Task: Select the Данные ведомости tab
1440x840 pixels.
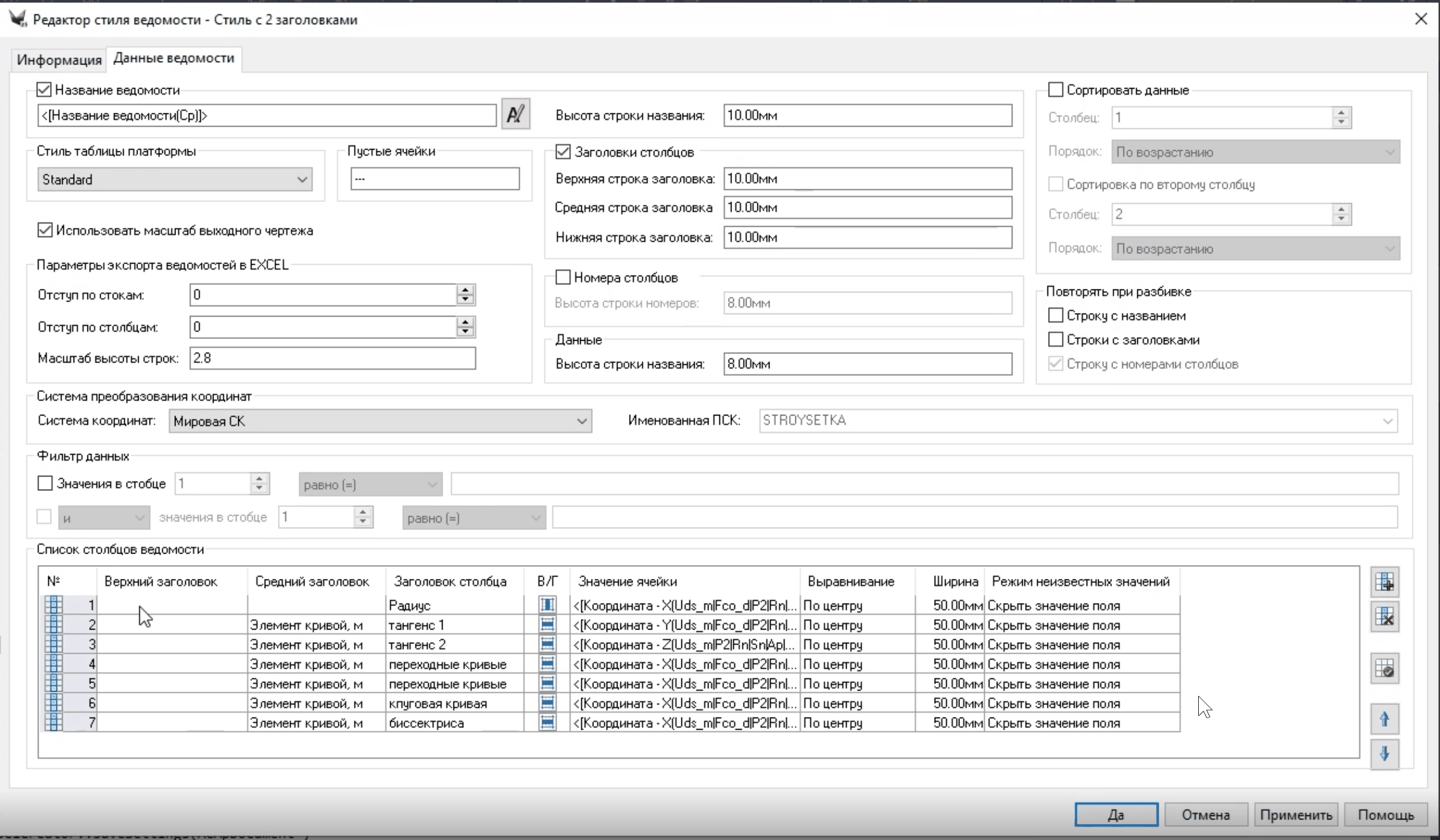Action: point(174,58)
